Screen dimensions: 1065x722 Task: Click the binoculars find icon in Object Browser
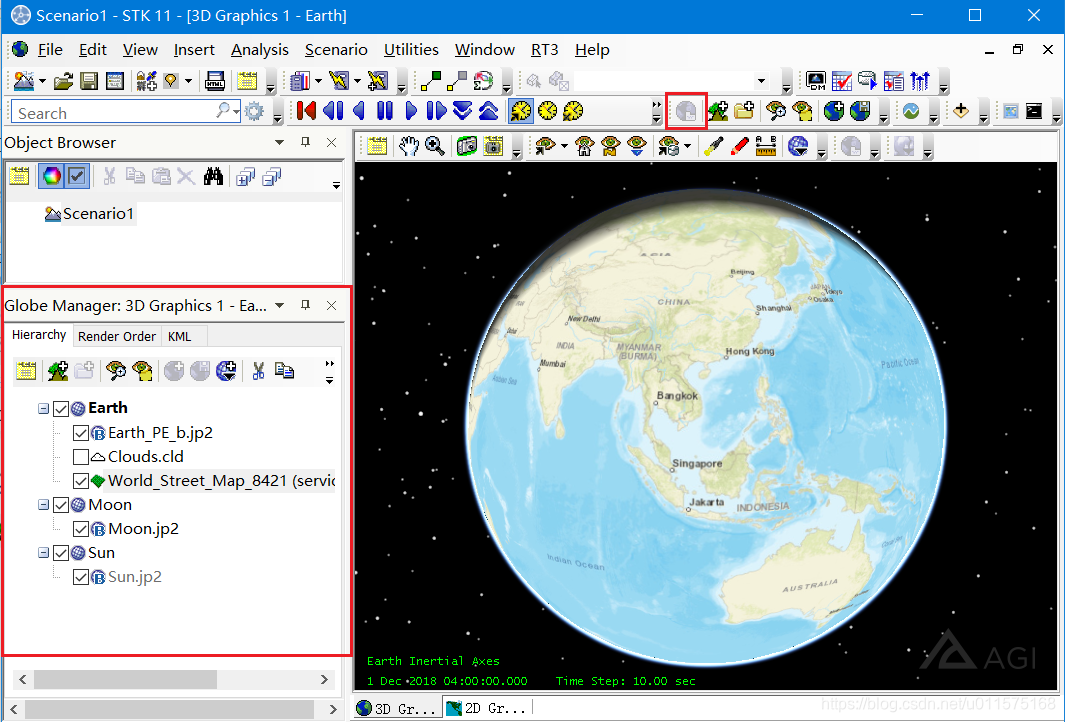213,177
